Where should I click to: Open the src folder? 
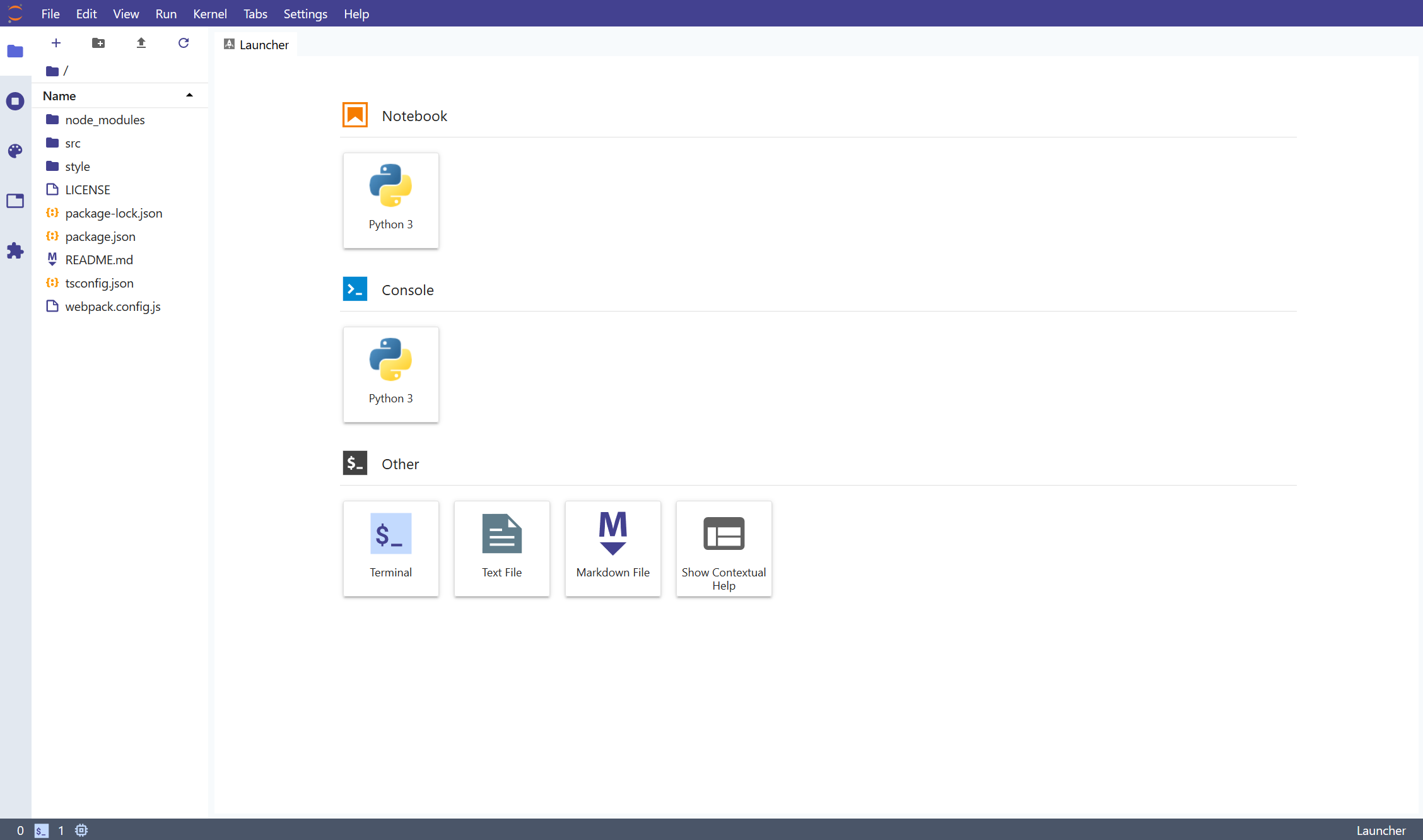pyautogui.click(x=73, y=143)
